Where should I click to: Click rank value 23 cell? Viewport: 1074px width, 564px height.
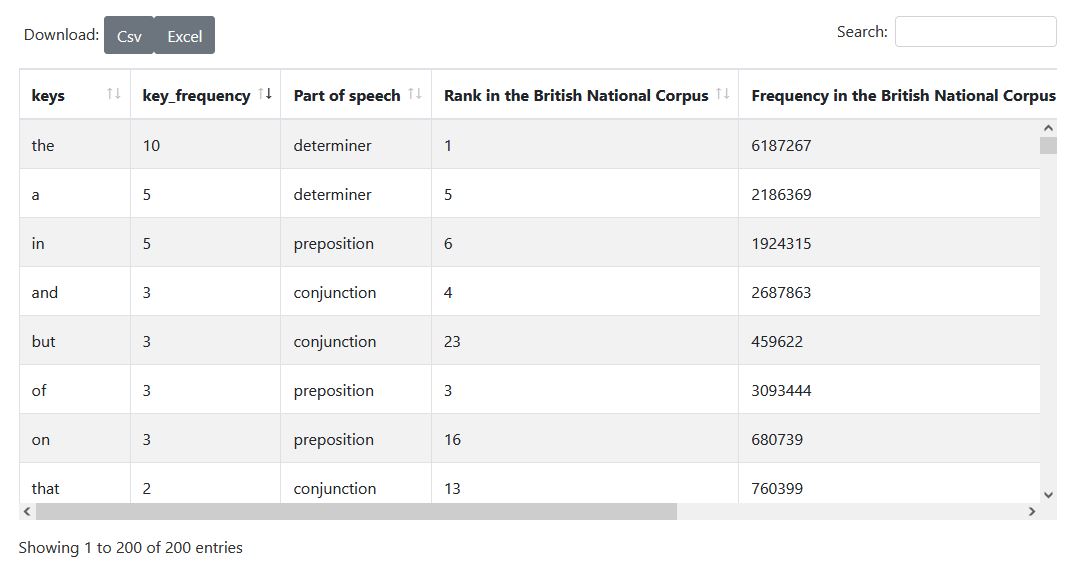coord(453,342)
